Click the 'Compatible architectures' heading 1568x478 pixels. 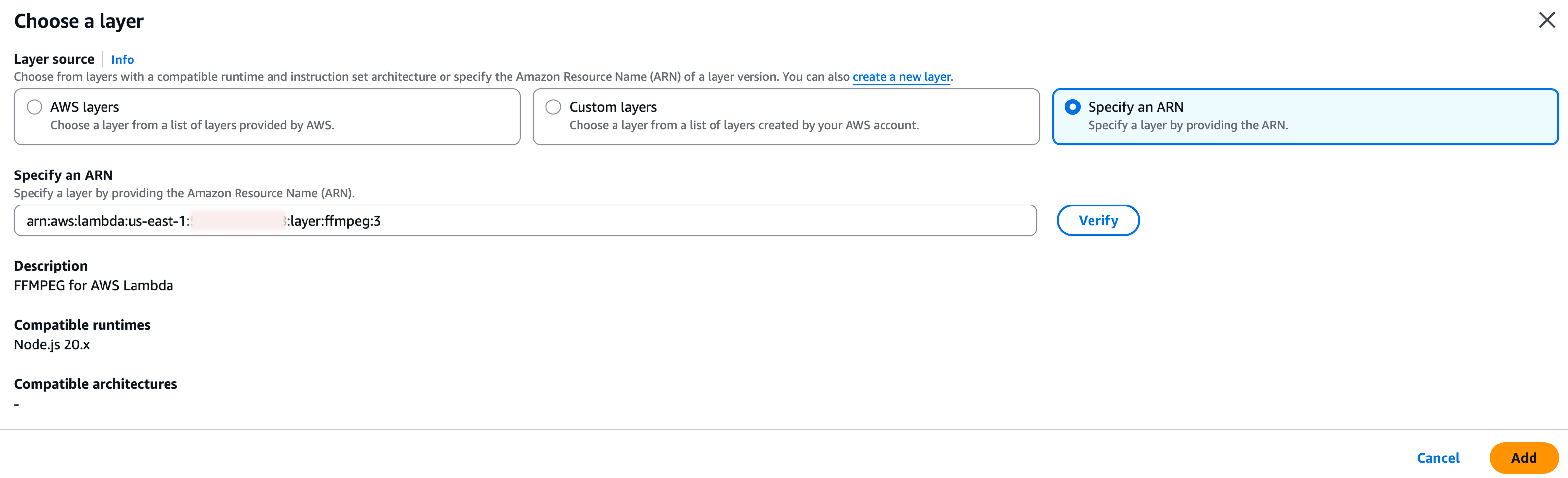pyautogui.click(x=96, y=384)
